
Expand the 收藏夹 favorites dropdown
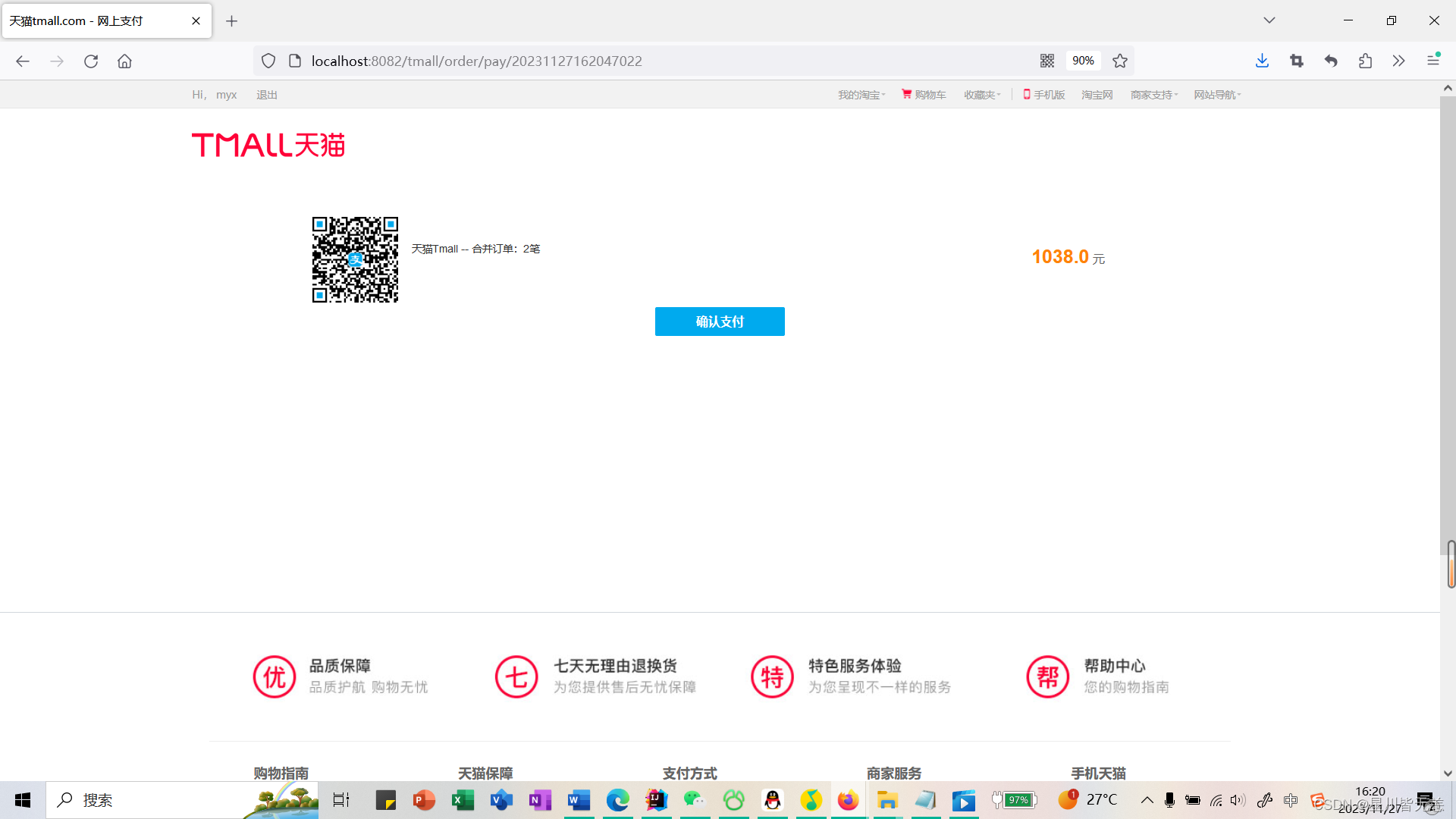982,95
